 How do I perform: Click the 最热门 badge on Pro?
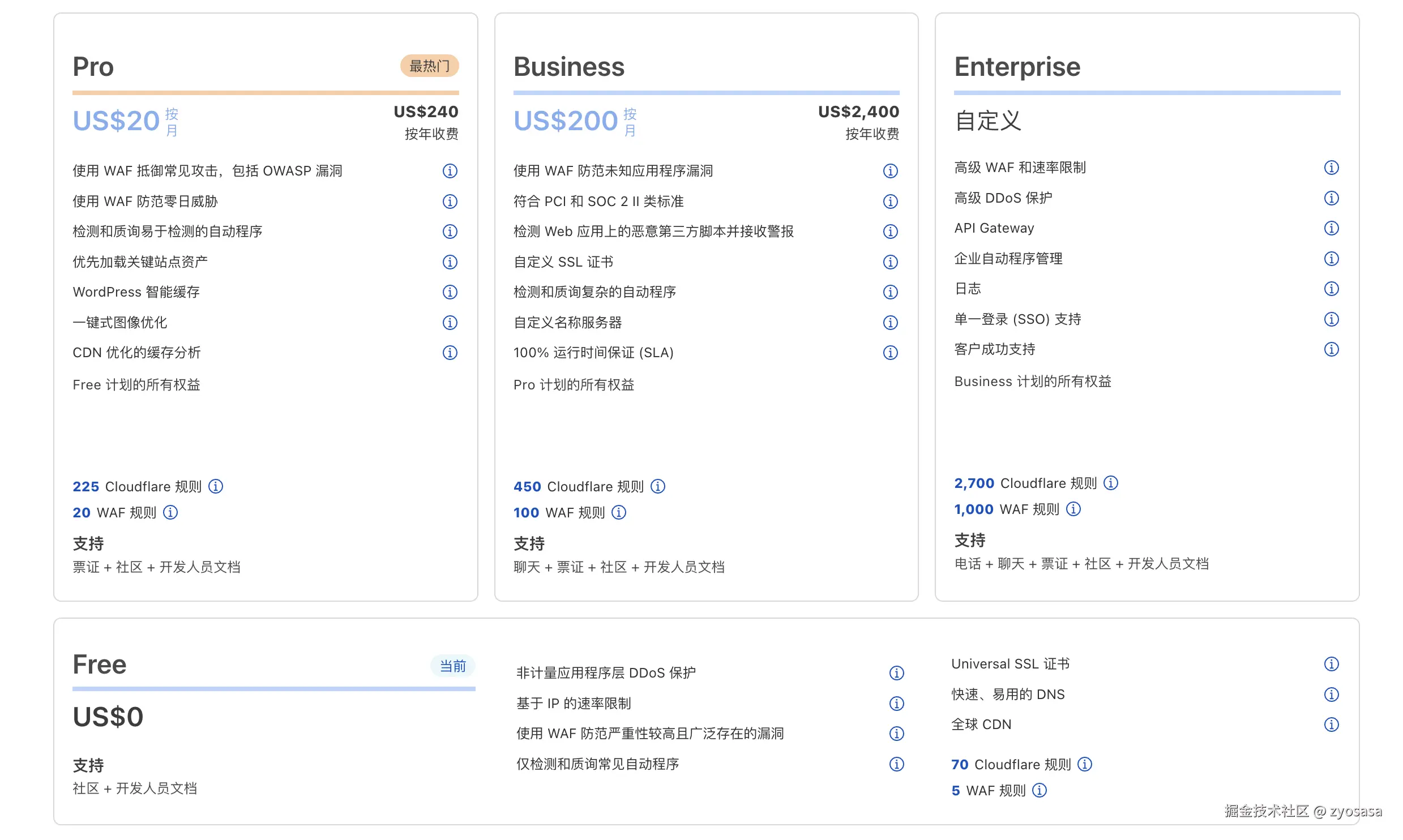(x=430, y=66)
